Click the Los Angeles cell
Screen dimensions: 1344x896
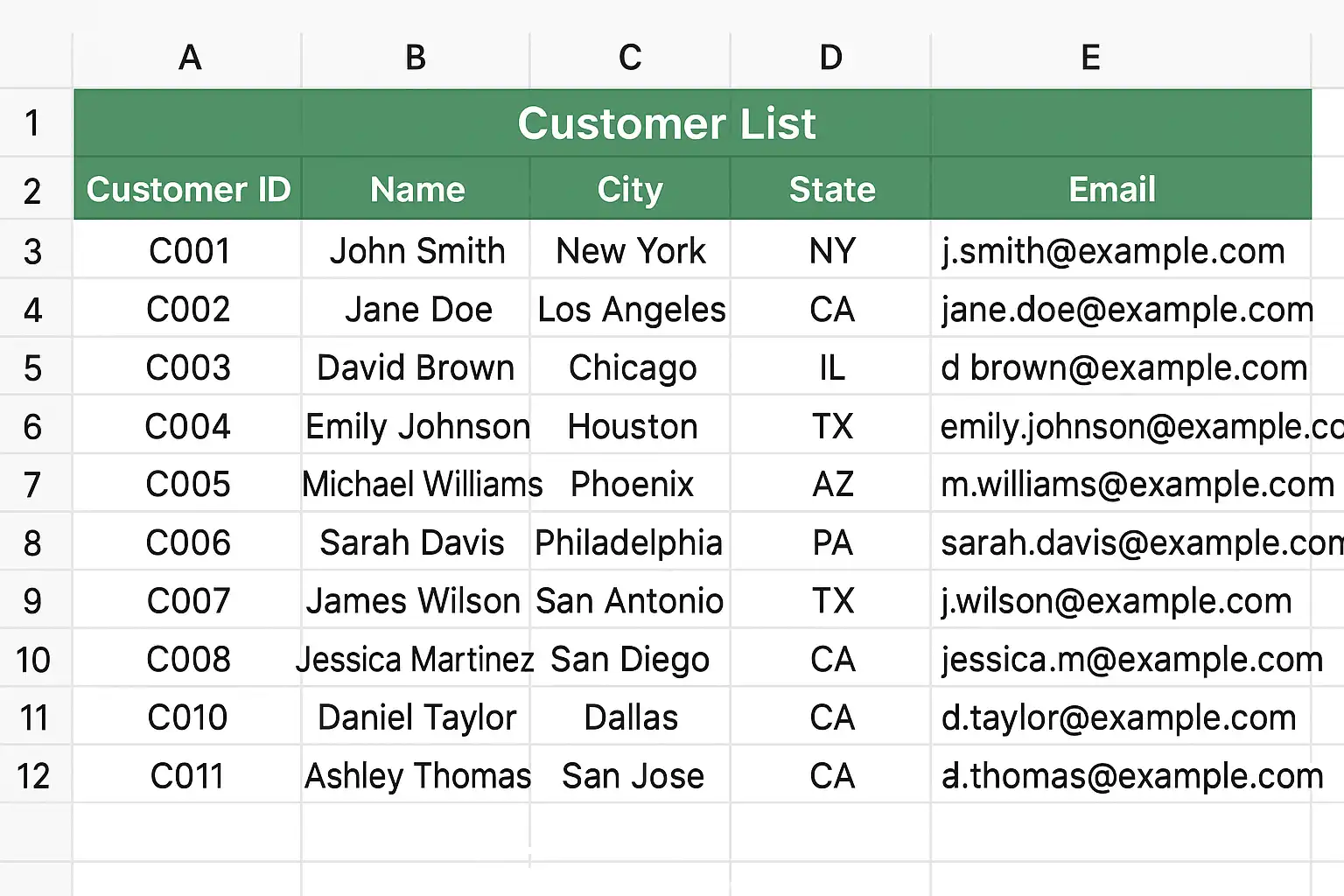[x=631, y=310]
